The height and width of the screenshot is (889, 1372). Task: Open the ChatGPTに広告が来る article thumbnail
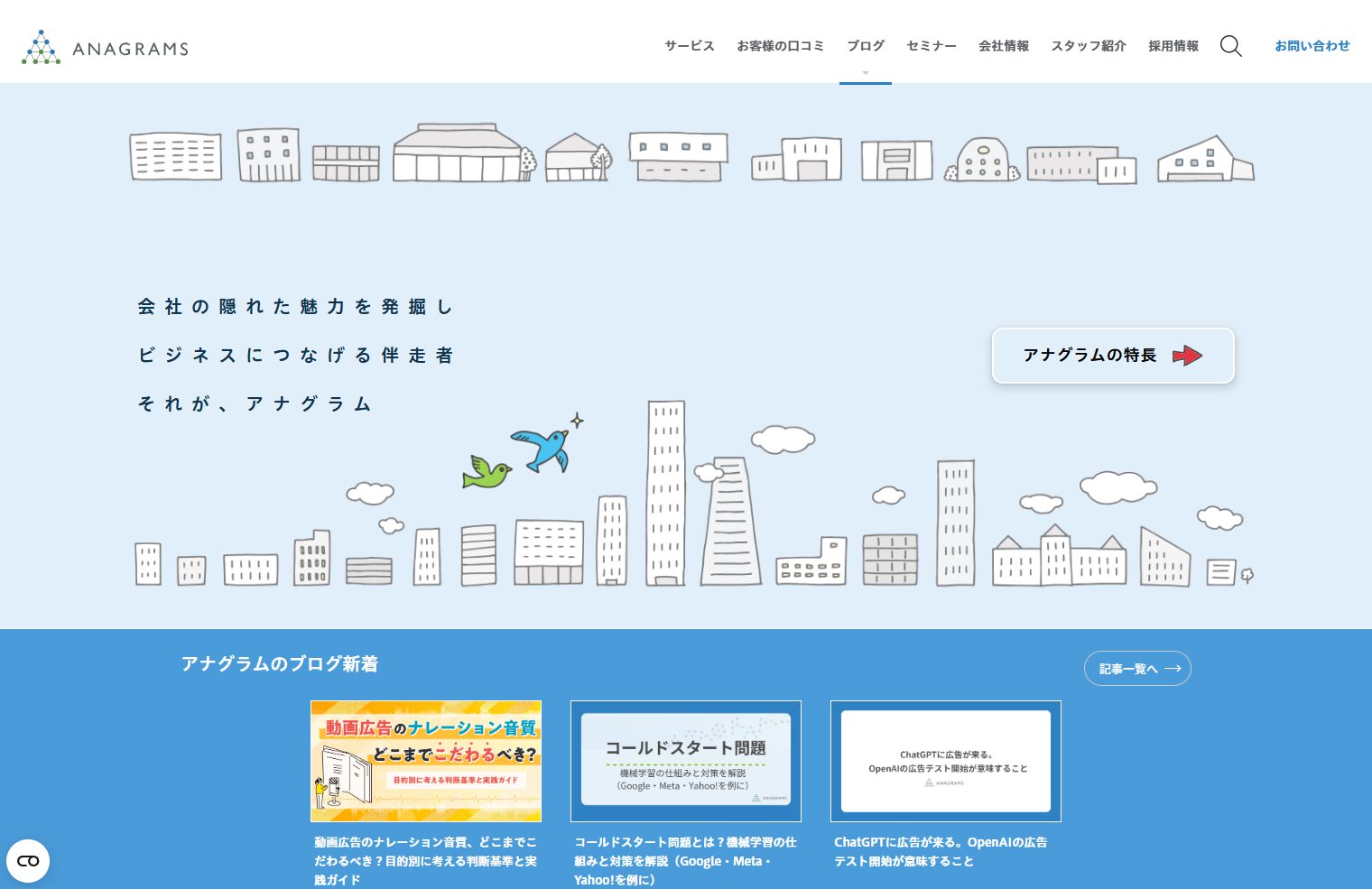(x=945, y=761)
